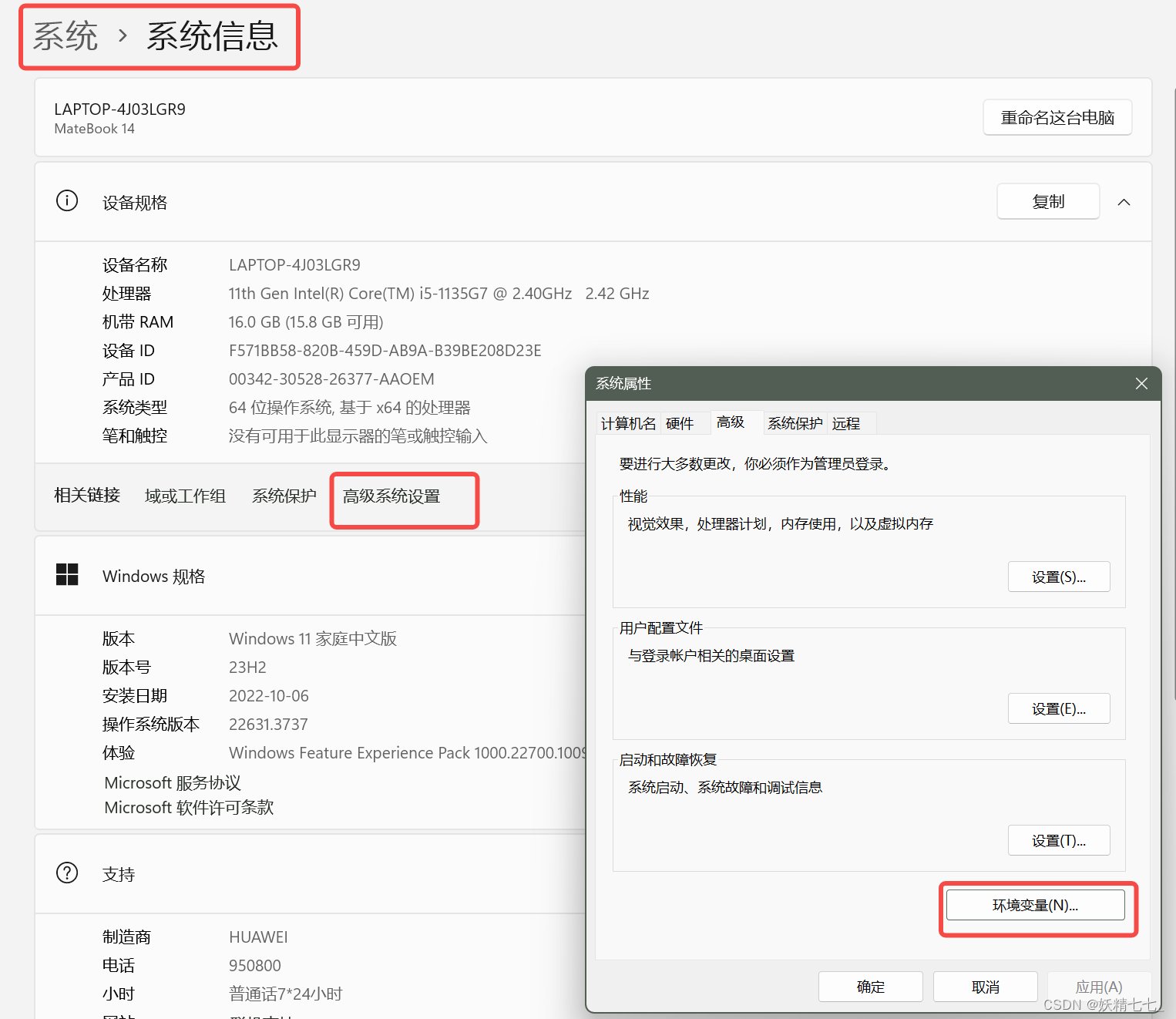Click the 系统信息 page title
The height and width of the screenshot is (1019, 1176).
pos(212,35)
